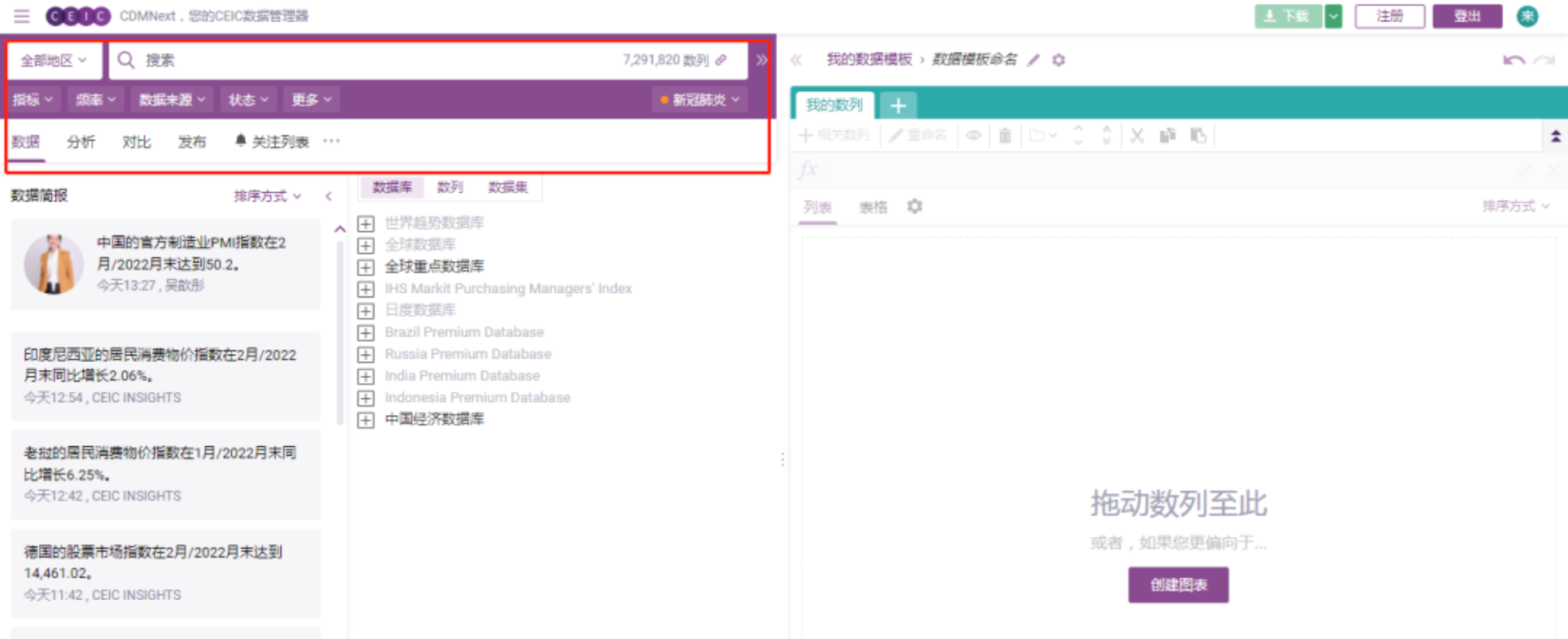This screenshot has width=1568, height=639.
Task: Click the scissors cut icon
Action: click(1137, 135)
